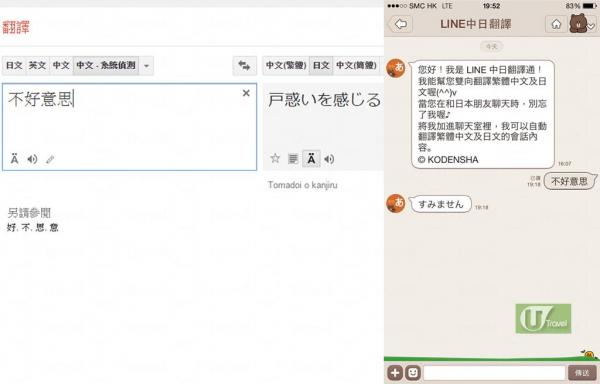The image size is (600, 384).
Task: Tap the 19:52 clock in status bar
Action: 491,6
